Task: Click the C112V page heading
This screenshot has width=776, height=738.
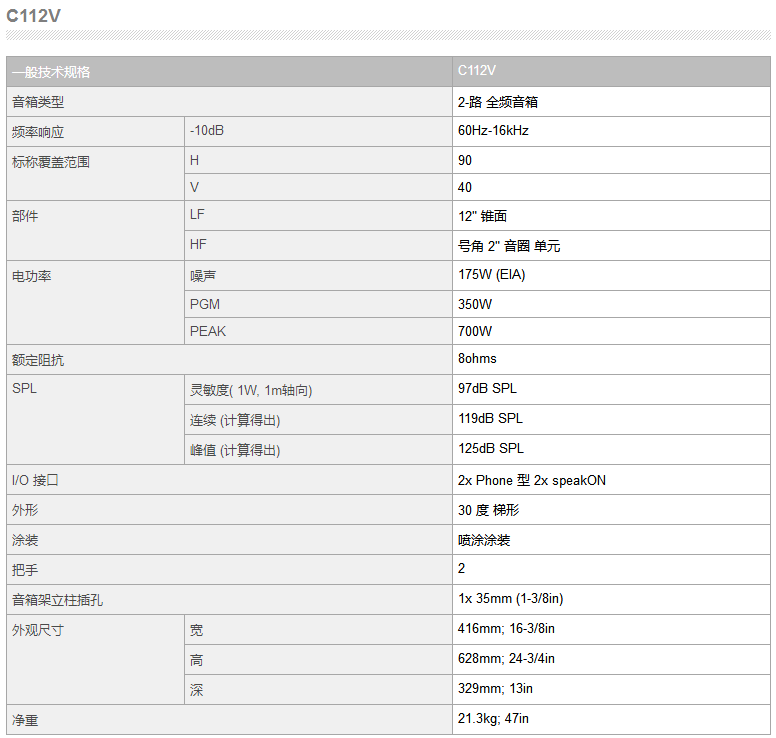Action: click(33, 16)
